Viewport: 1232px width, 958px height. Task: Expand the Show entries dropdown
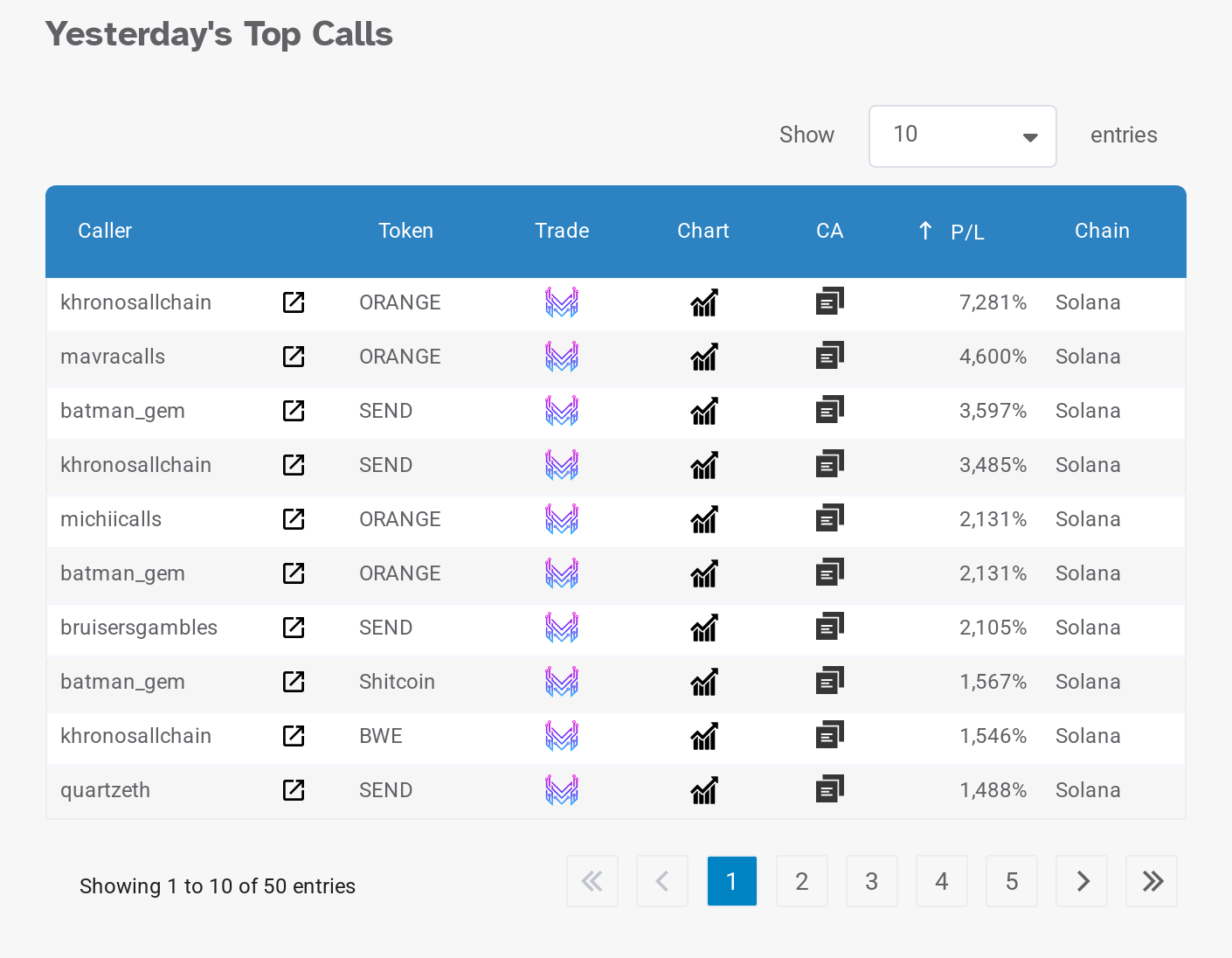click(962, 136)
